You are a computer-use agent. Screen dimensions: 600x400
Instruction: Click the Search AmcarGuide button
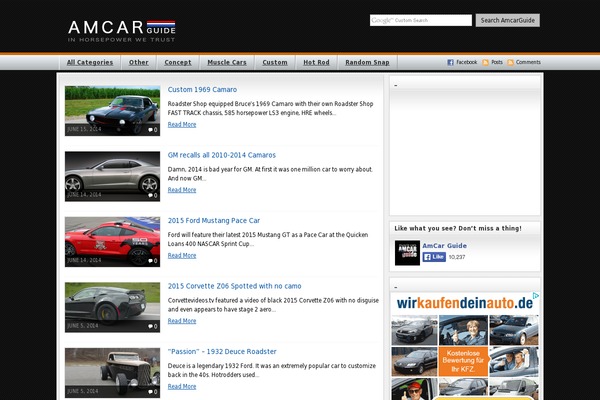point(507,20)
